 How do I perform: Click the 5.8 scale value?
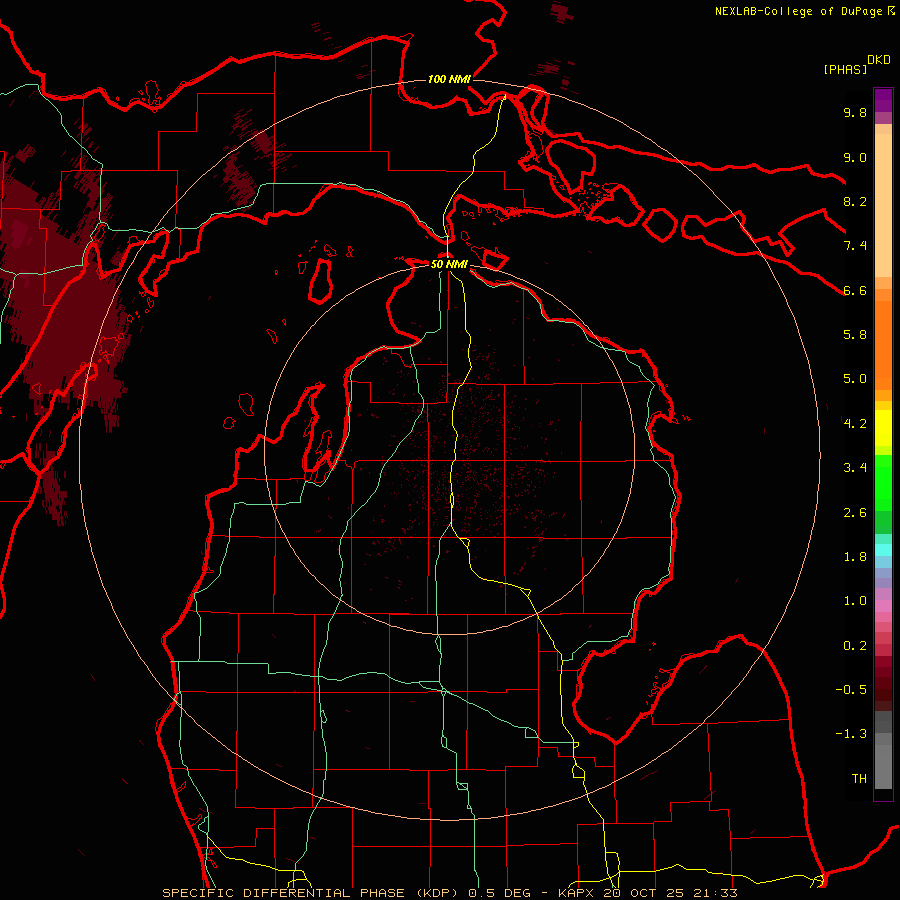tap(855, 335)
